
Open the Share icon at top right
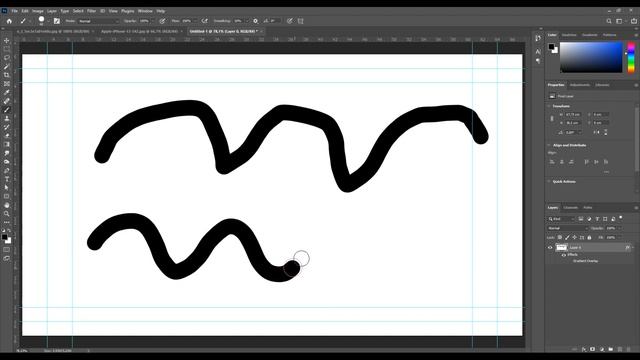(634, 21)
